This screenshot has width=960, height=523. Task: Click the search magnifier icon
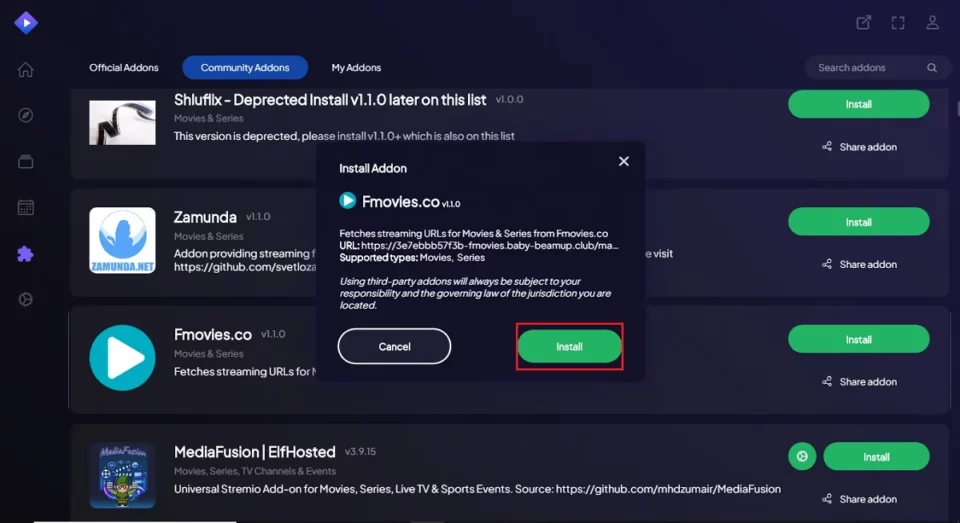[932, 68]
